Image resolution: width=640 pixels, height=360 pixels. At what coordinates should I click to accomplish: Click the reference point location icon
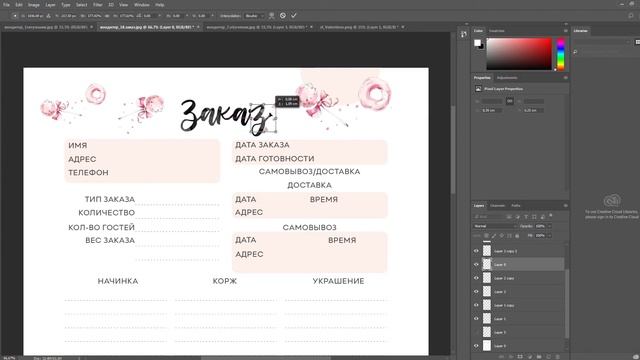pos(15,16)
